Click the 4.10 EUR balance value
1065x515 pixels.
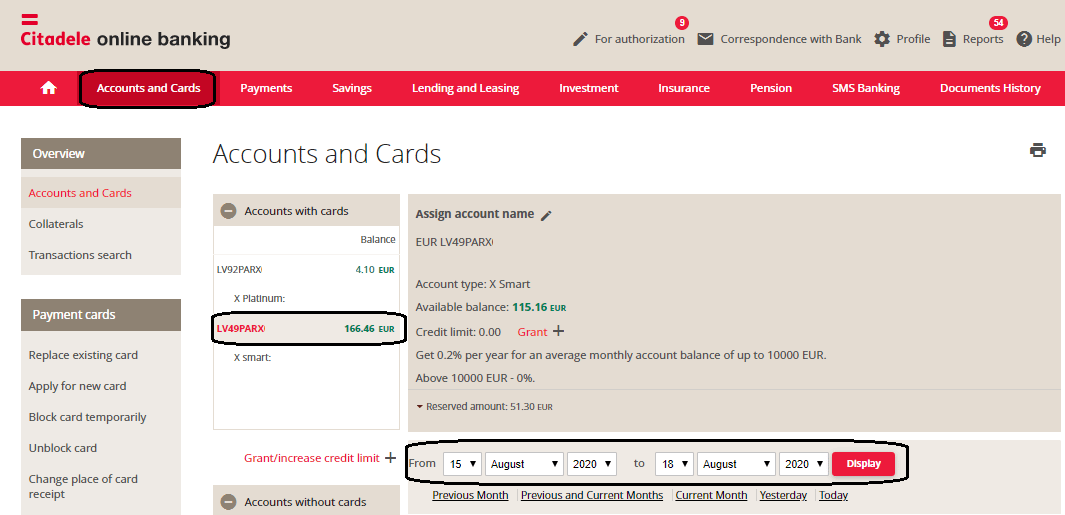374,270
